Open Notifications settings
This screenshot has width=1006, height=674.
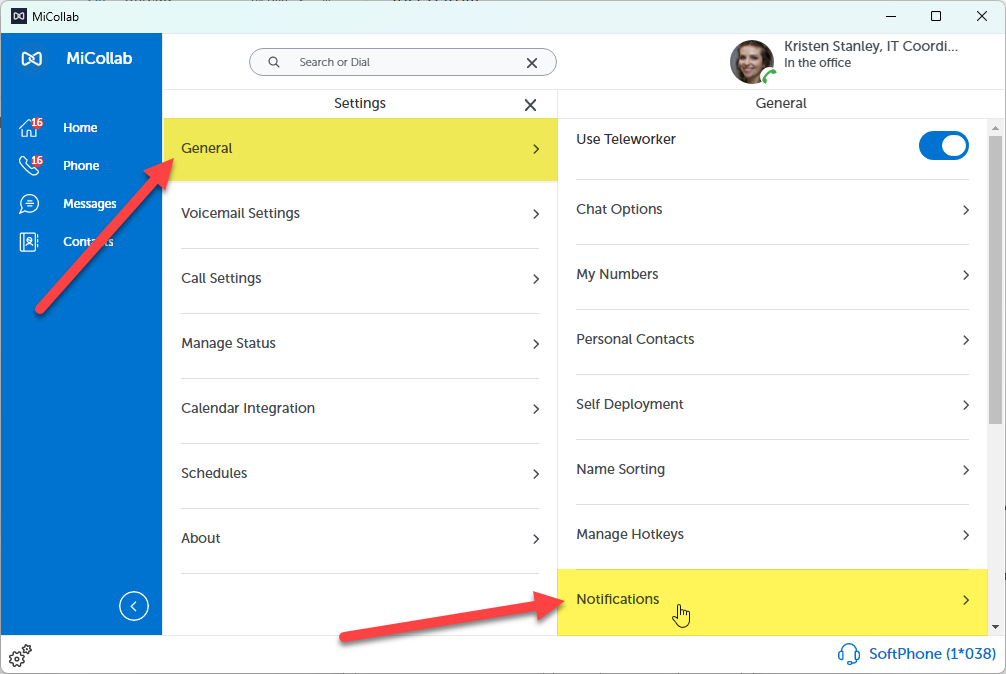click(772, 602)
